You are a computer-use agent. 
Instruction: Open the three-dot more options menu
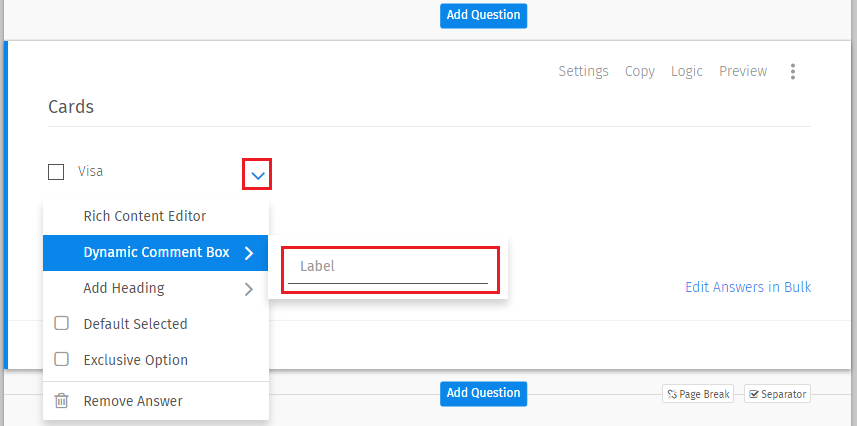[x=793, y=72]
